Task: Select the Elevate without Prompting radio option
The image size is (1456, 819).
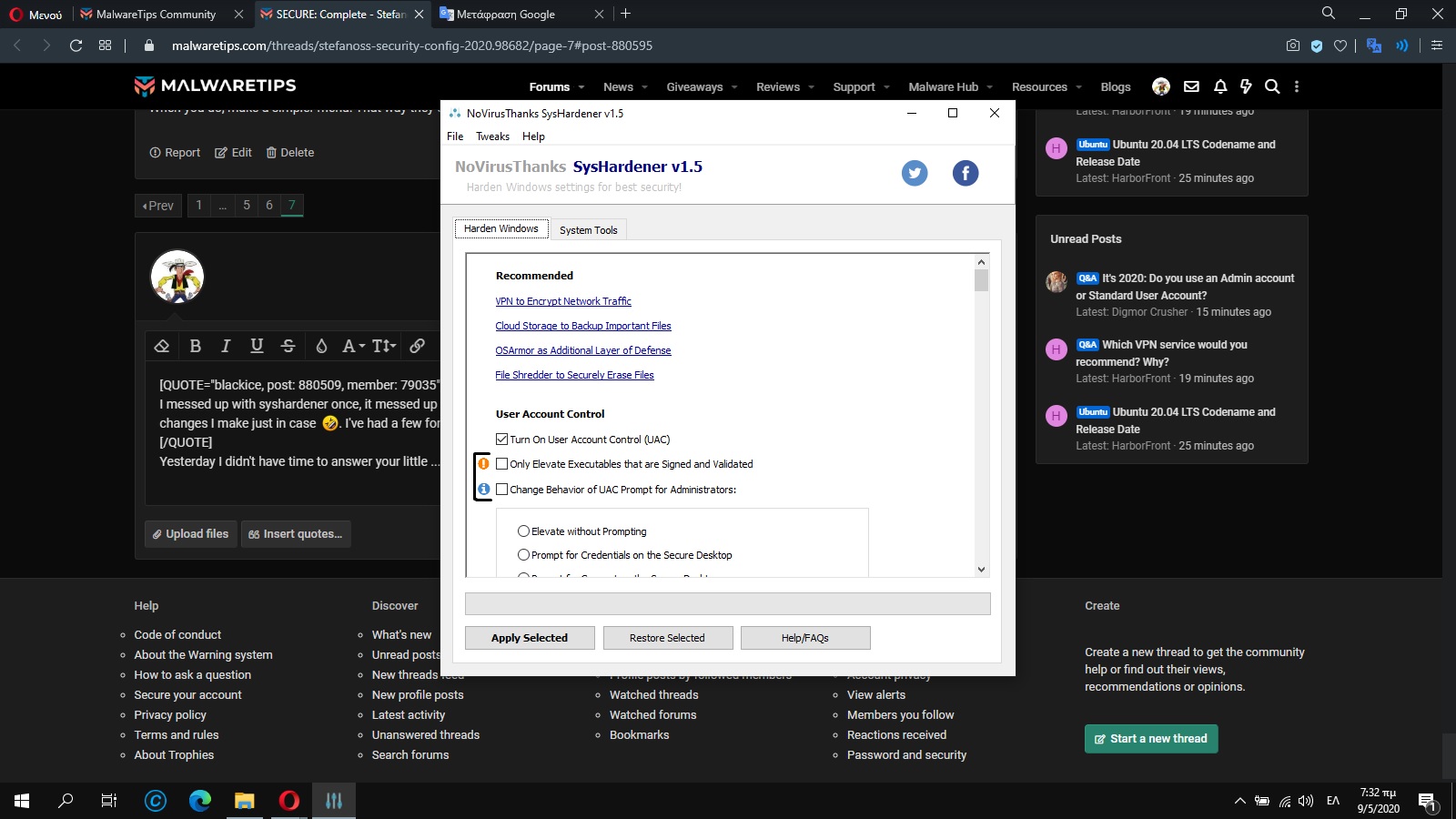Action: [523, 531]
